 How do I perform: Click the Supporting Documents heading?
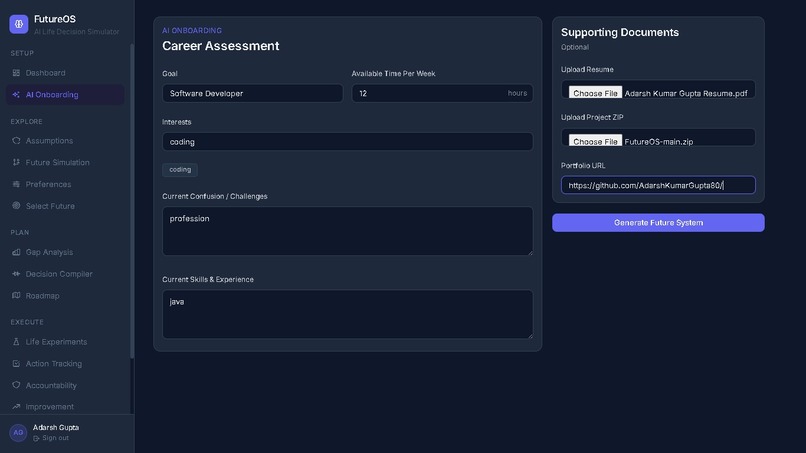[x=619, y=32]
